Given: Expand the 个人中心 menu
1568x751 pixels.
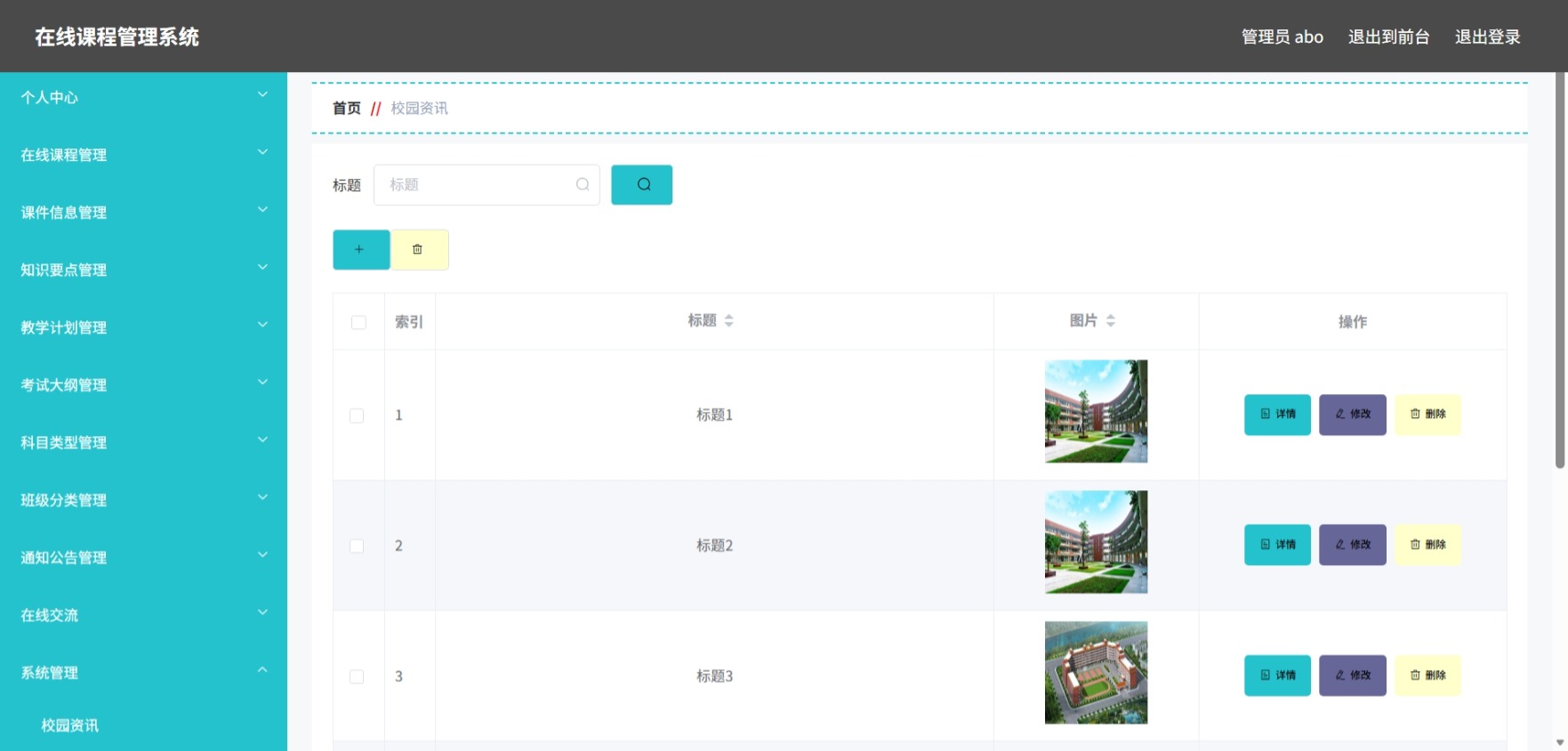Looking at the screenshot, I should (x=143, y=97).
